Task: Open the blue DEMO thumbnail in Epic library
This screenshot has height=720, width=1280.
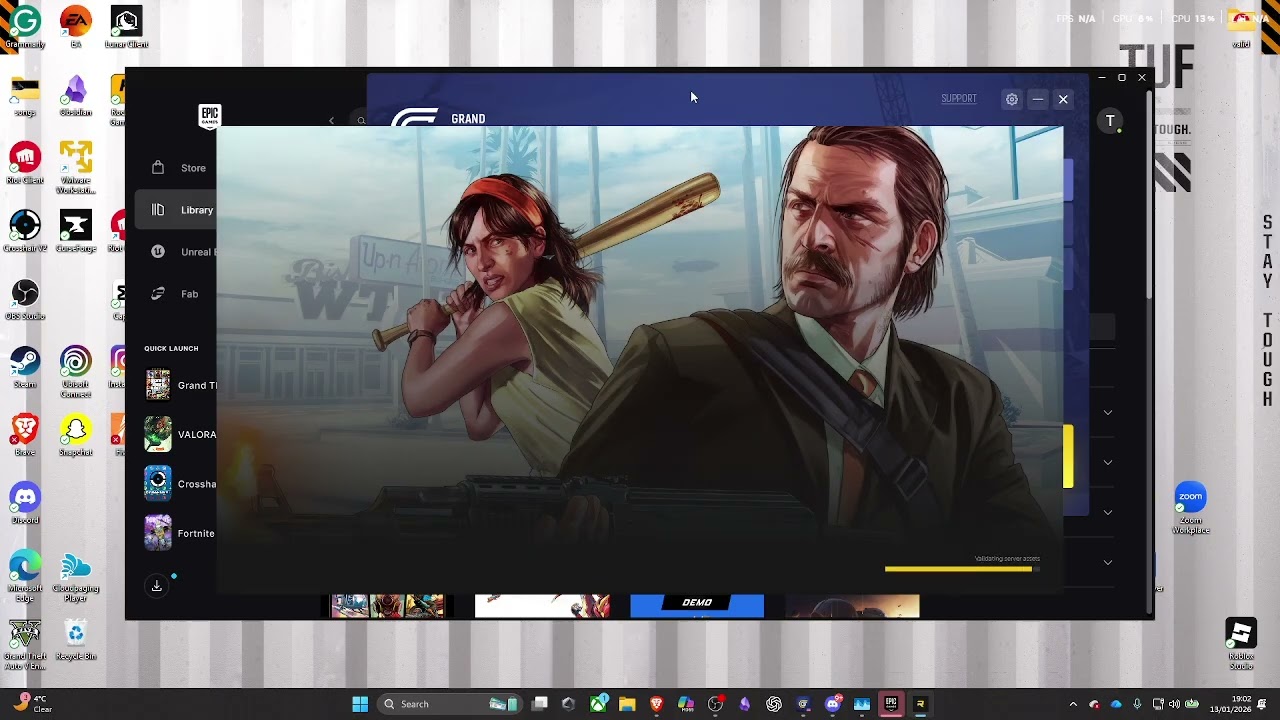Action: tap(697, 606)
